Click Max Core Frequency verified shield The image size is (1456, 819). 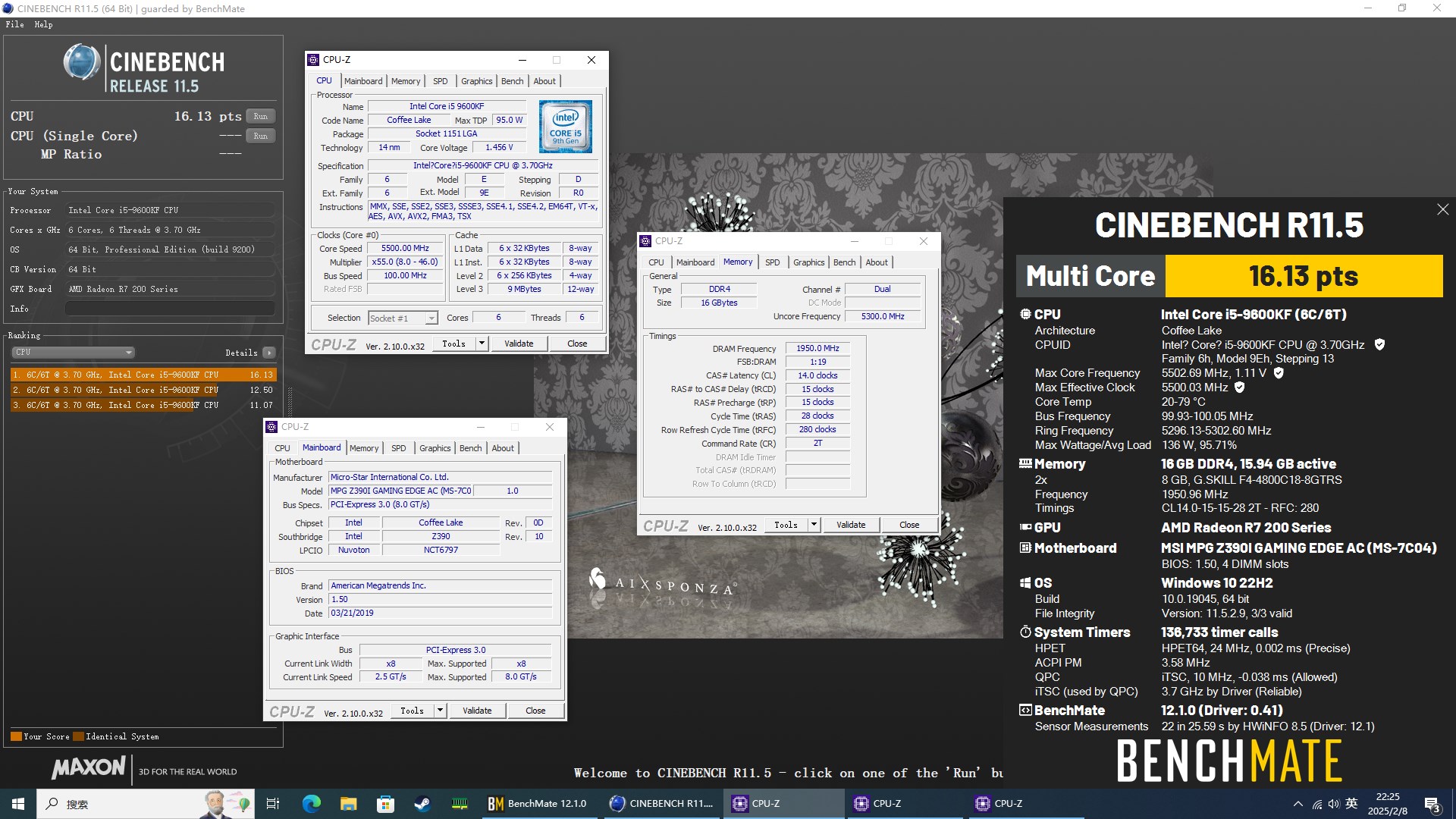coord(1279,373)
